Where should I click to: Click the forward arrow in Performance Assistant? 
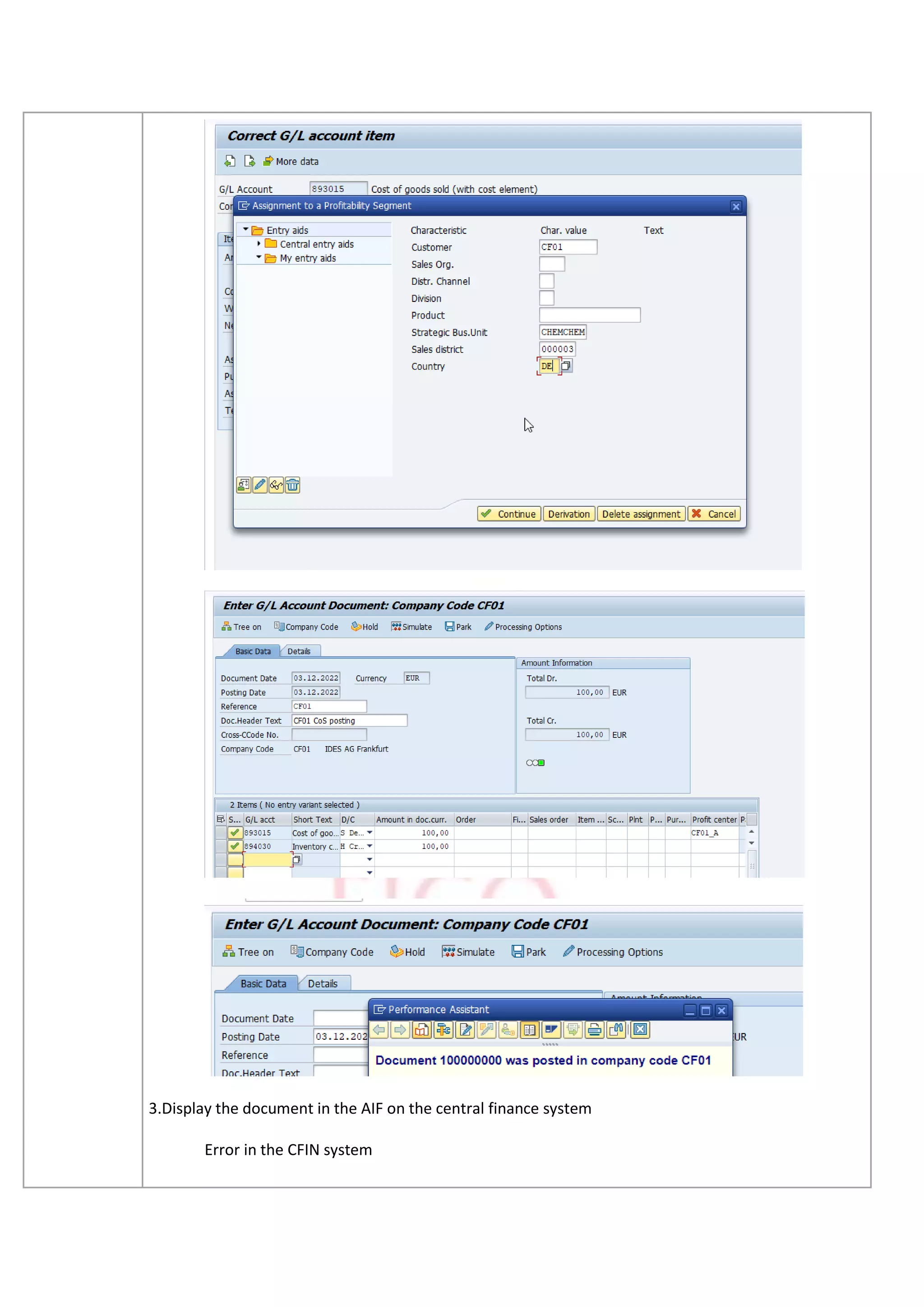pos(401,1030)
